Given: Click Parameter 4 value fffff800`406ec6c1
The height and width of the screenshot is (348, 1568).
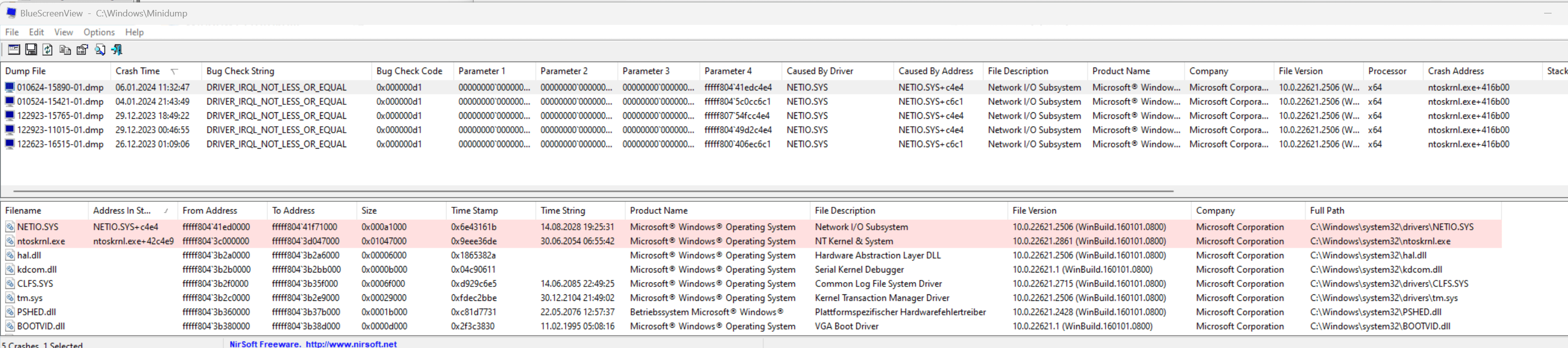Looking at the screenshot, I should pyautogui.click(x=737, y=144).
